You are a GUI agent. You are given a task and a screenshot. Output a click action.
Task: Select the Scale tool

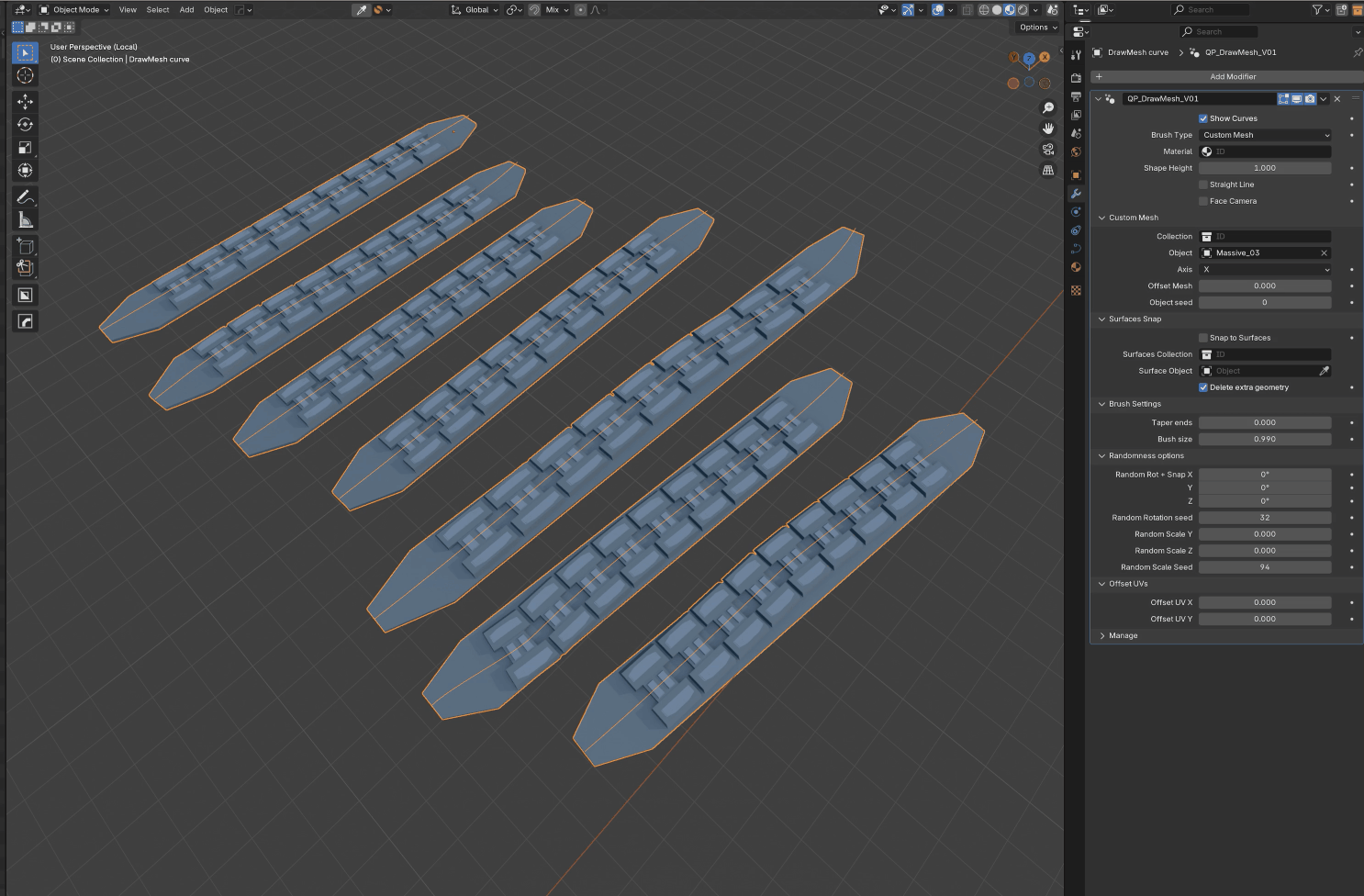tap(25, 147)
